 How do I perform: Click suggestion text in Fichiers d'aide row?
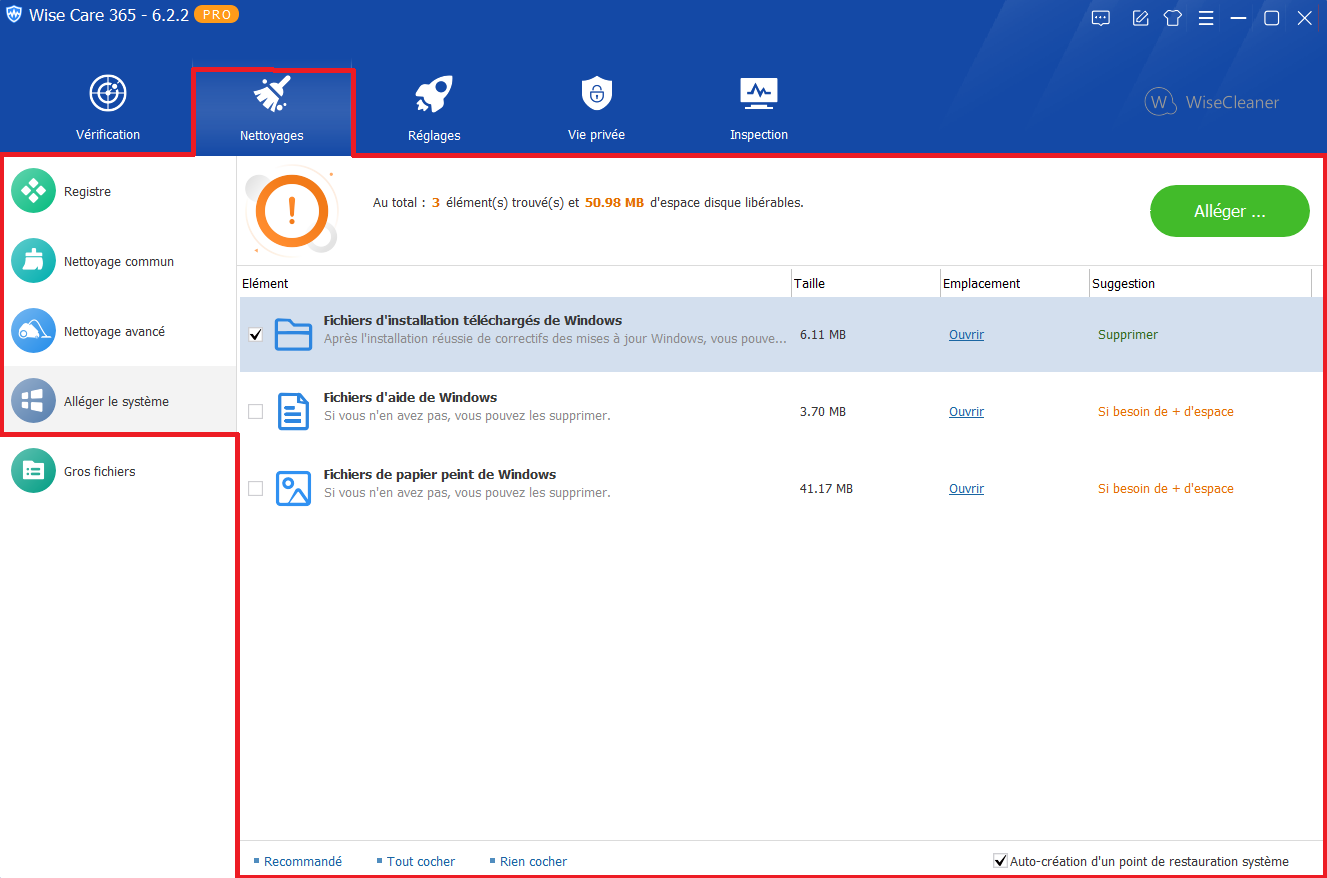(1166, 412)
